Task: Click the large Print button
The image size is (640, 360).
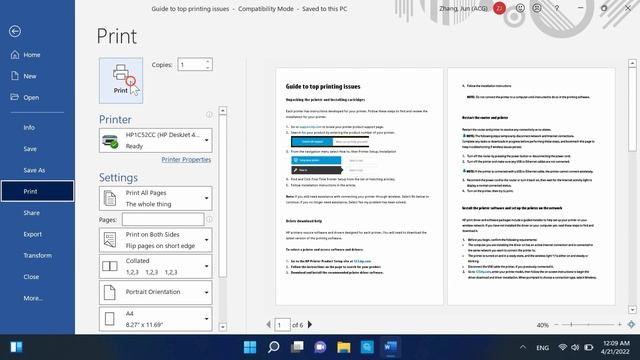Action: [x=121, y=80]
